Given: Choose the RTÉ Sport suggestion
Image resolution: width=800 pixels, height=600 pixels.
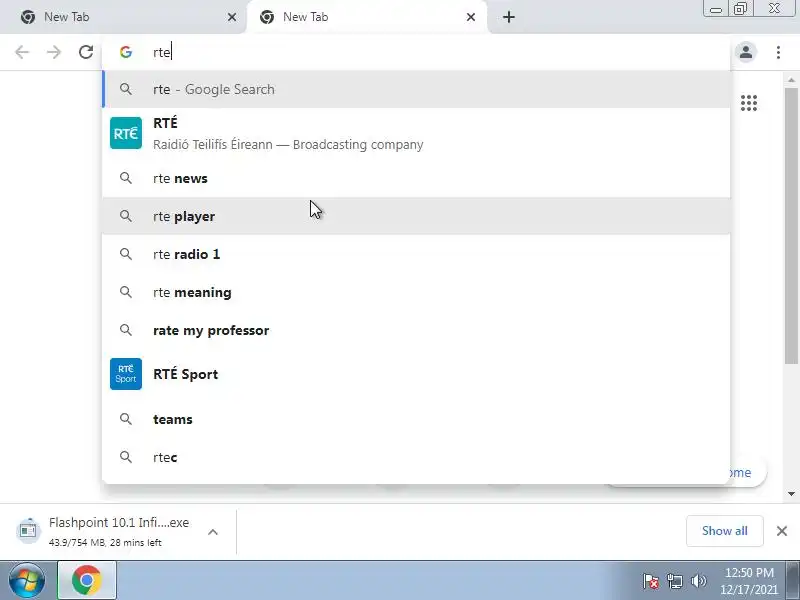Looking at the screenshot, I should (416, 374).
